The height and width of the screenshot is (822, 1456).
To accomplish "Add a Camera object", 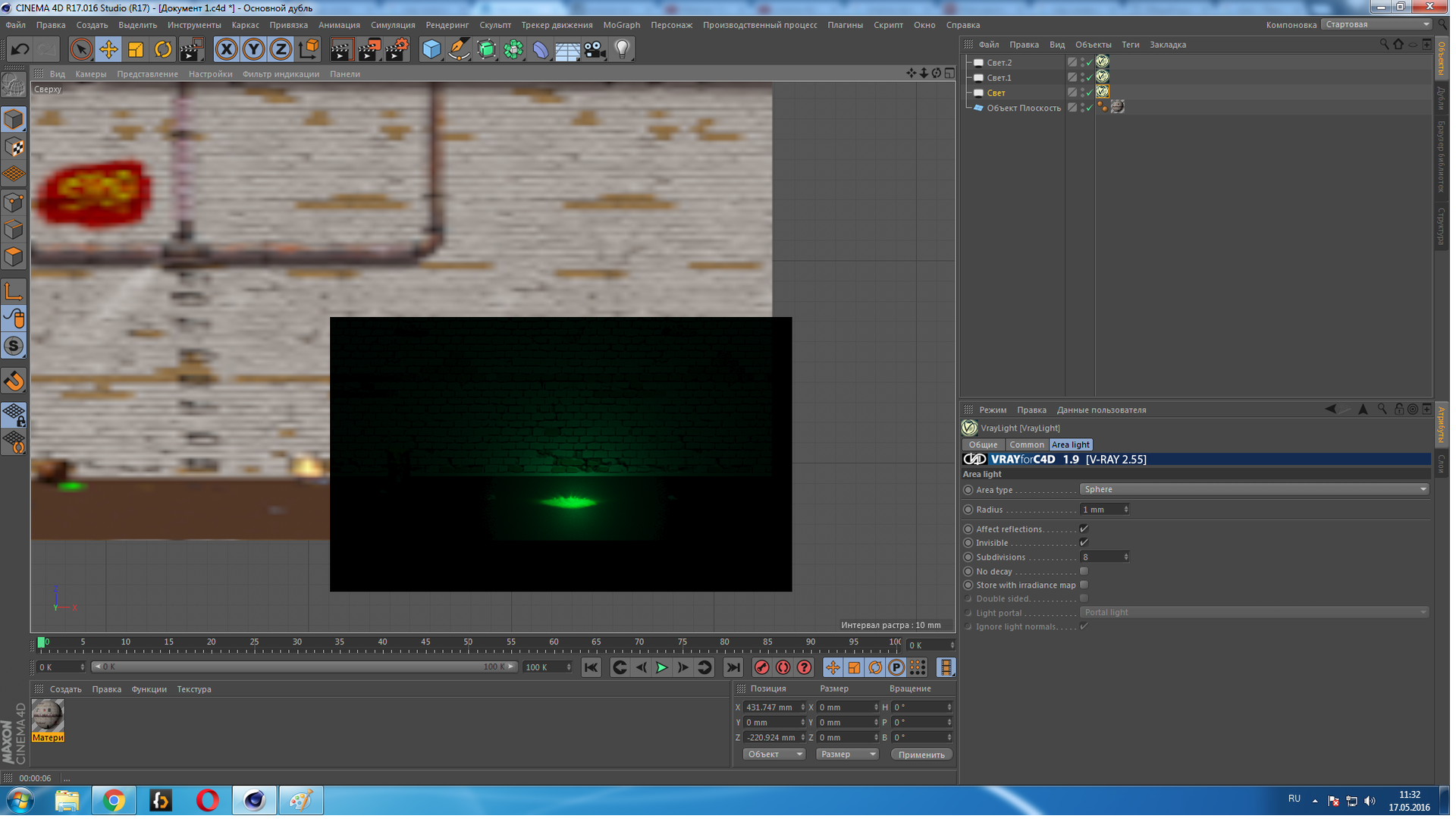I will [595, 50].
